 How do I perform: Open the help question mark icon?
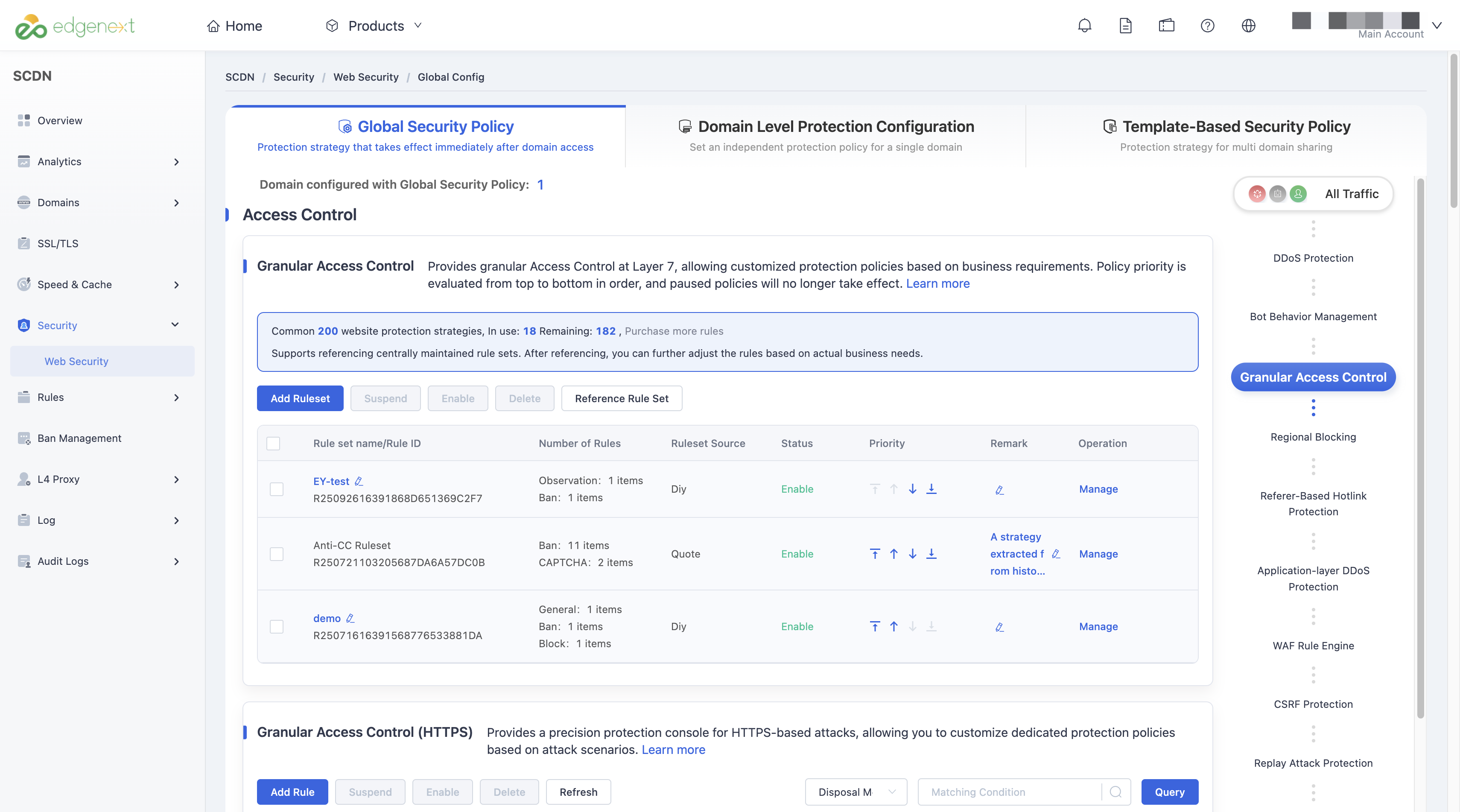click(x=1207, y=26)
